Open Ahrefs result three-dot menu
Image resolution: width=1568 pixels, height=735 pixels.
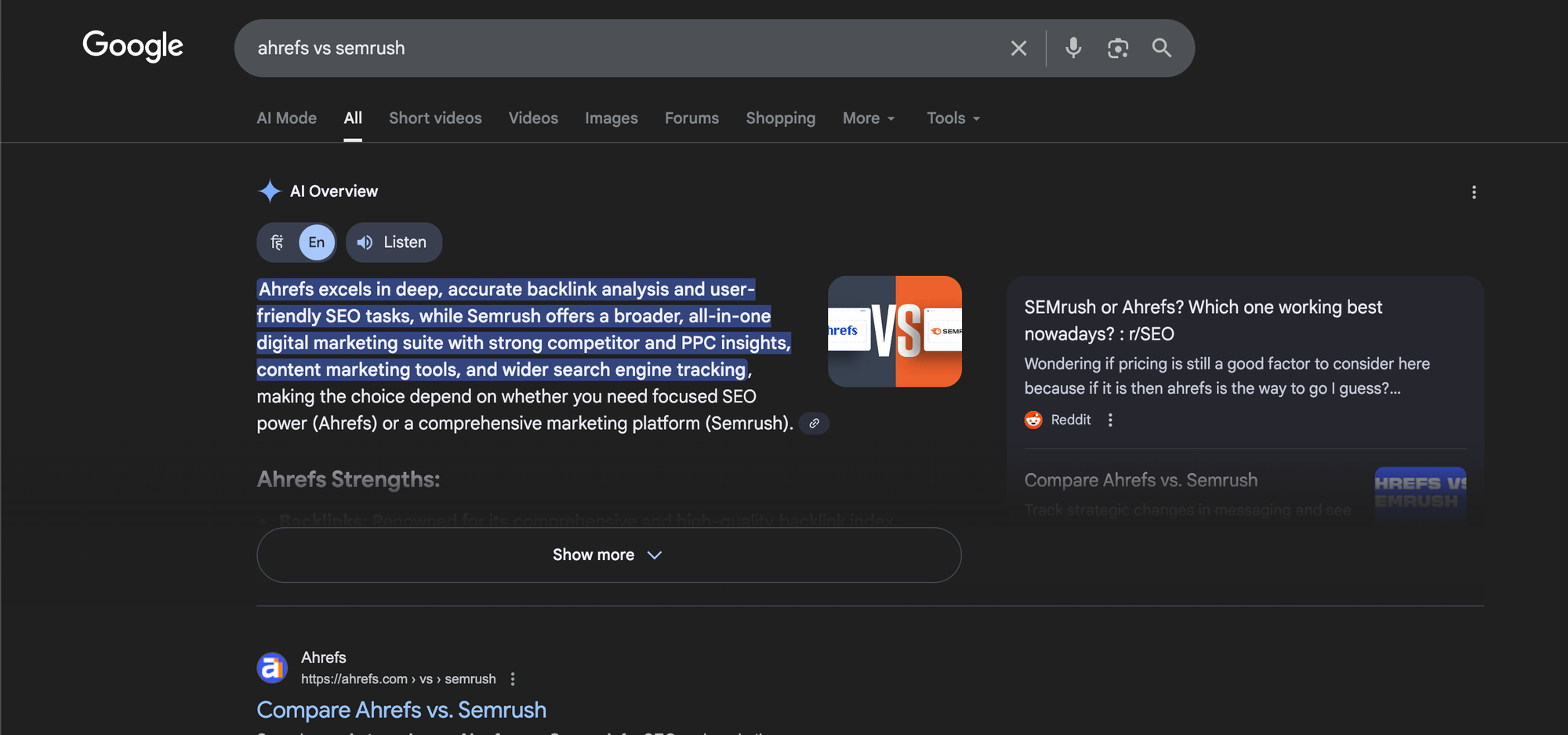pyautogui.click(x=513, y=679)
